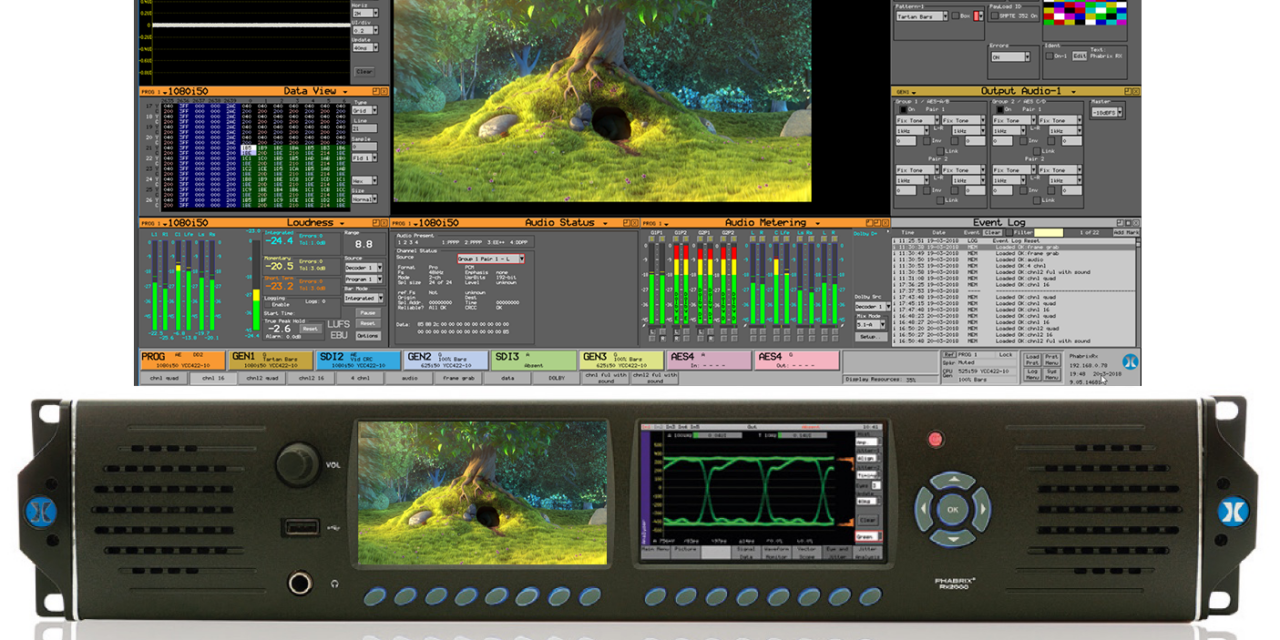
Task: Open the Audio Status Source dropdown
Action: pyautogui.click(x=490, y=258)
